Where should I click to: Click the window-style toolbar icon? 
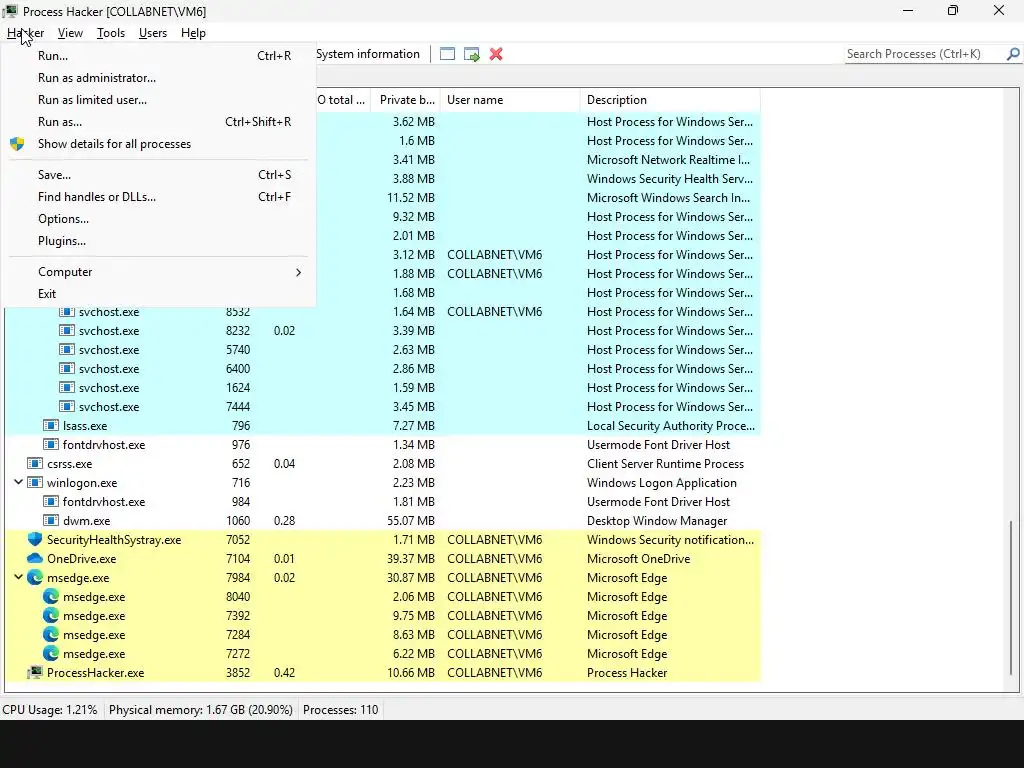pos(447,54)
